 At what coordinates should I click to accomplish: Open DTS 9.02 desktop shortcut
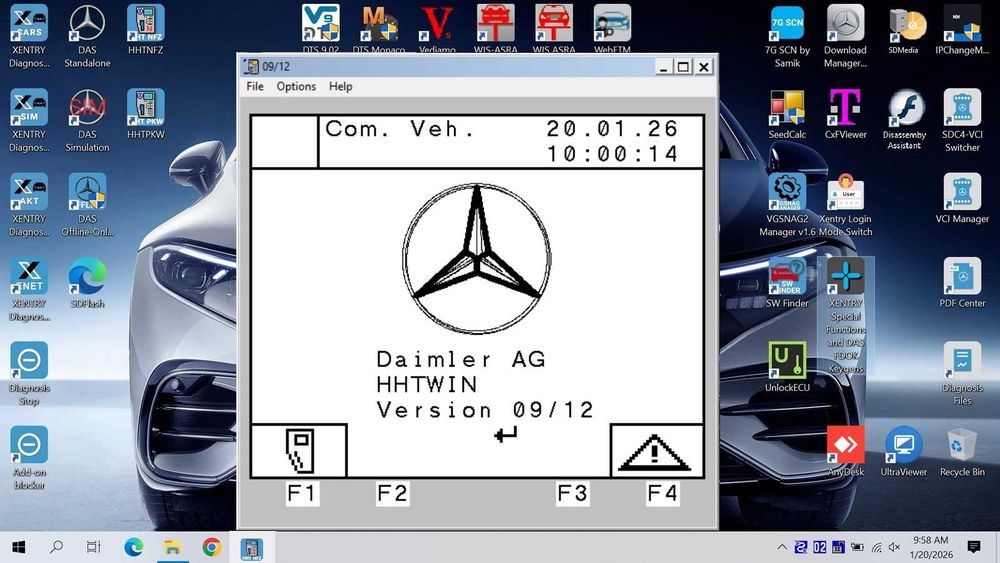pos(320,28)
